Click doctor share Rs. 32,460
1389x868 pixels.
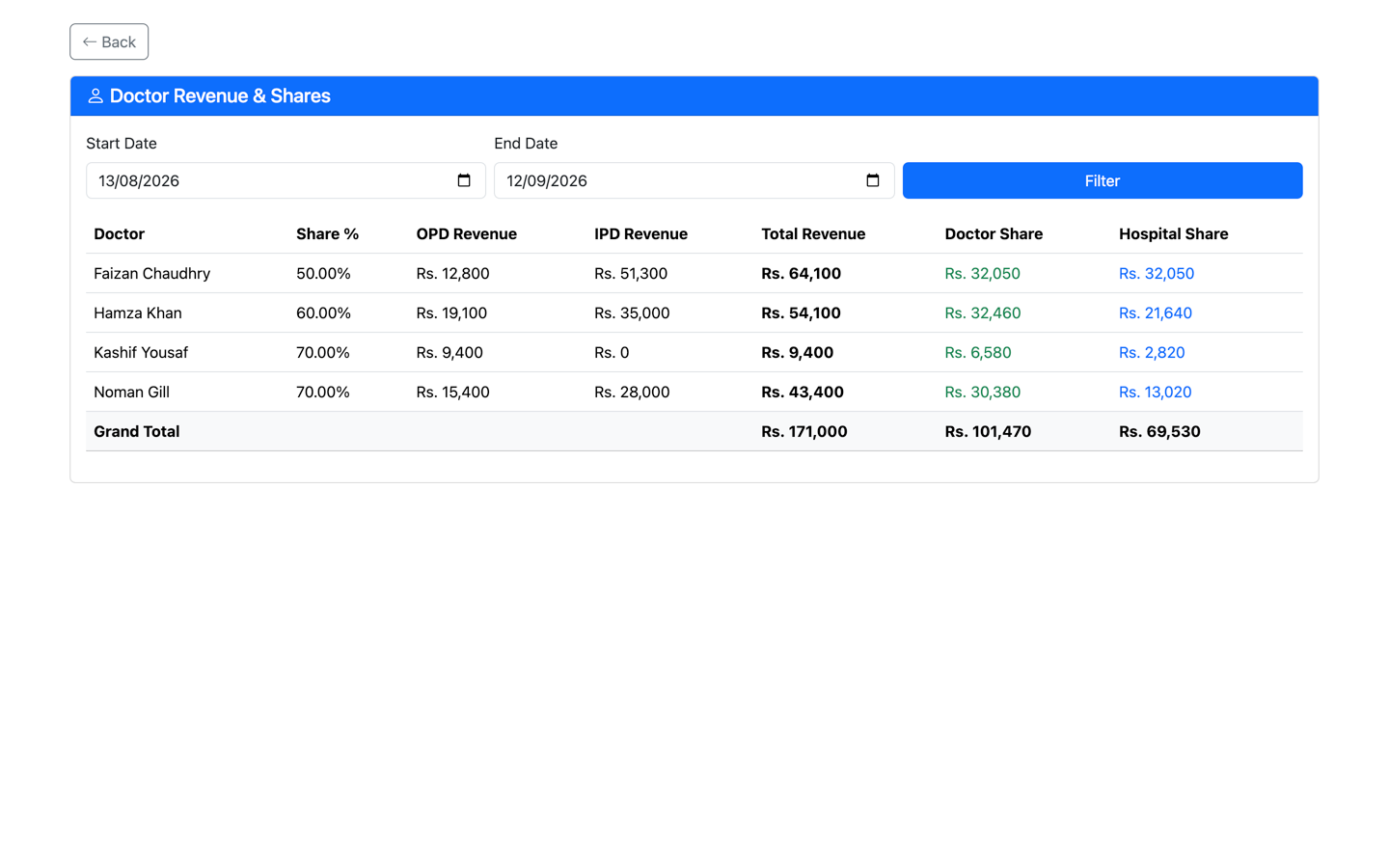pyautogui.click(x=982, y=312)
